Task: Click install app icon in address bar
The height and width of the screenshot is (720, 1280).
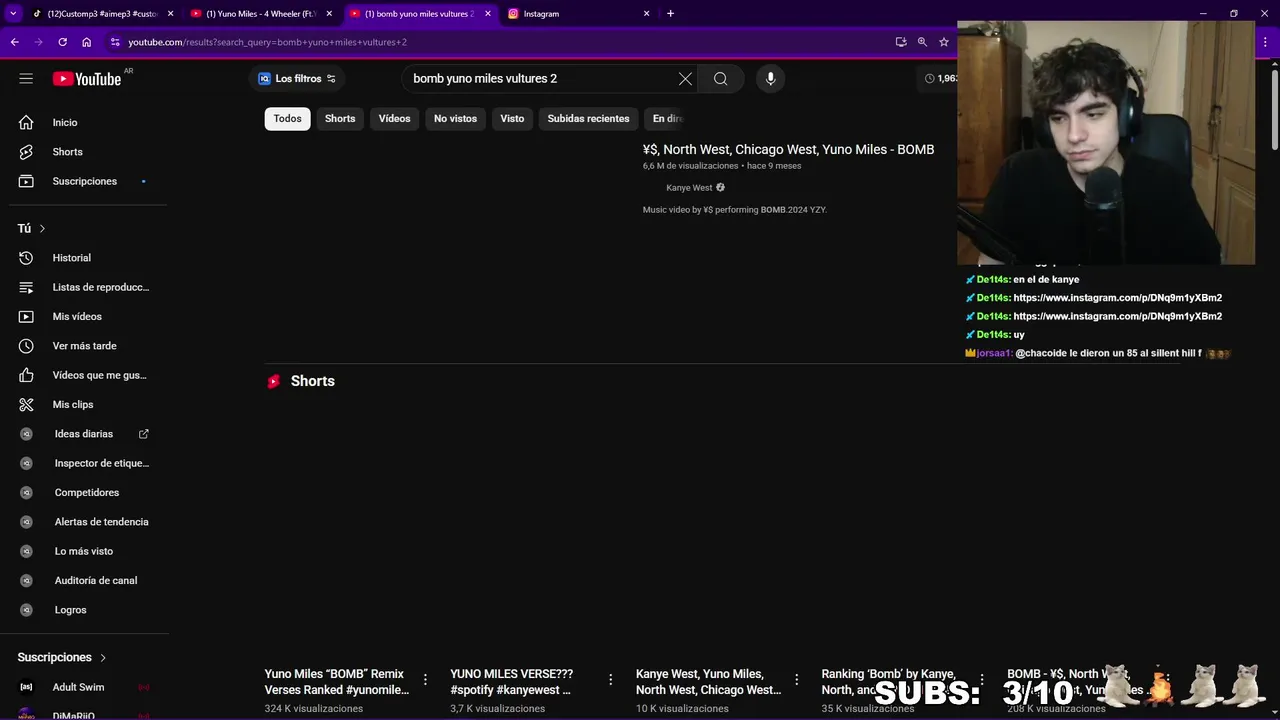Action: [x=901, y=42]
